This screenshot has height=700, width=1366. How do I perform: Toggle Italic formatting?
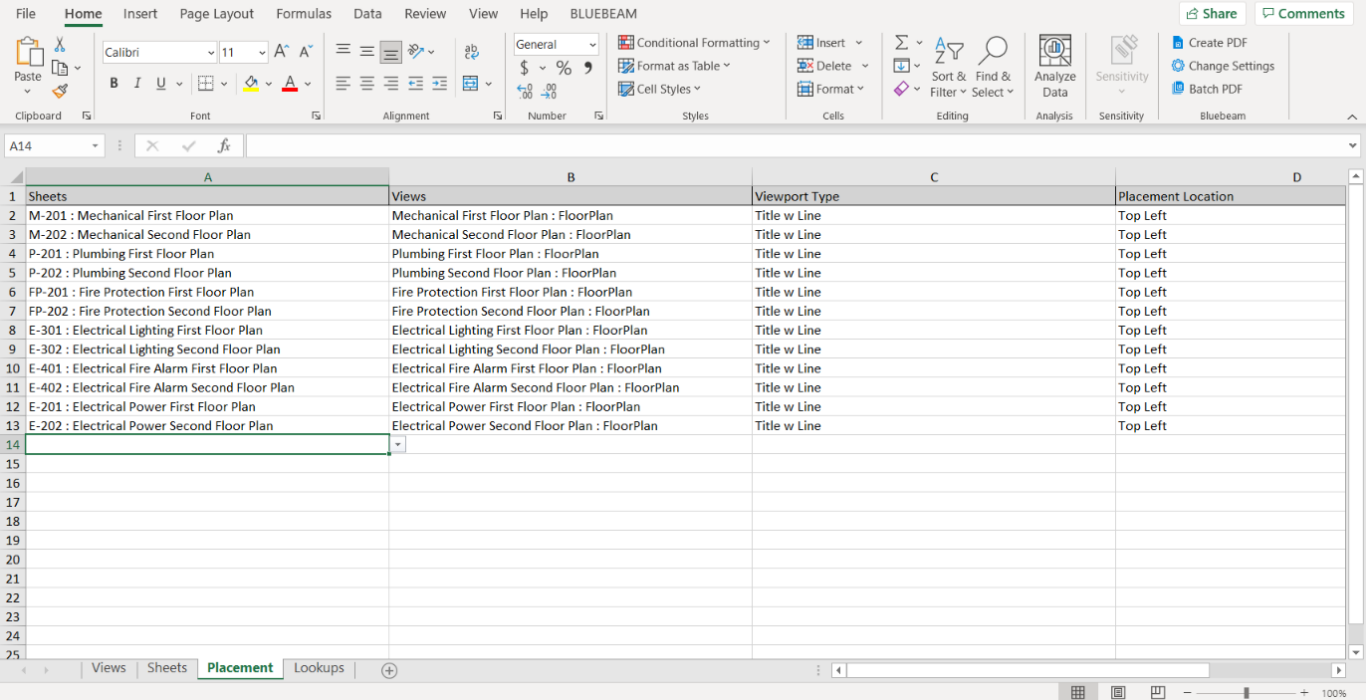(x=137, y=83)
